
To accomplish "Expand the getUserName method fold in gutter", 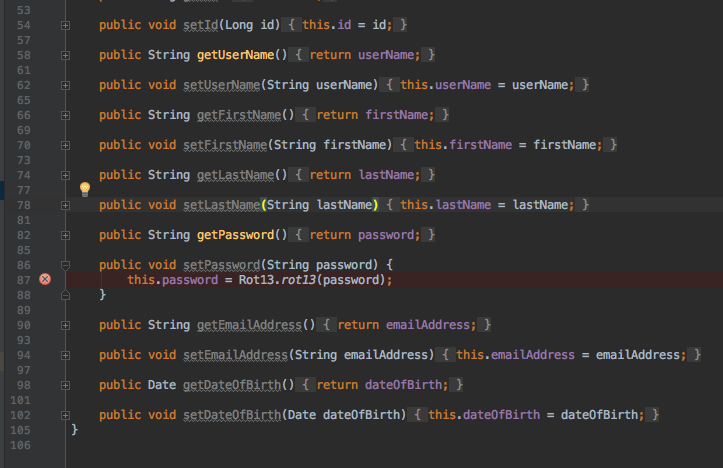I will tap(65, 55).
